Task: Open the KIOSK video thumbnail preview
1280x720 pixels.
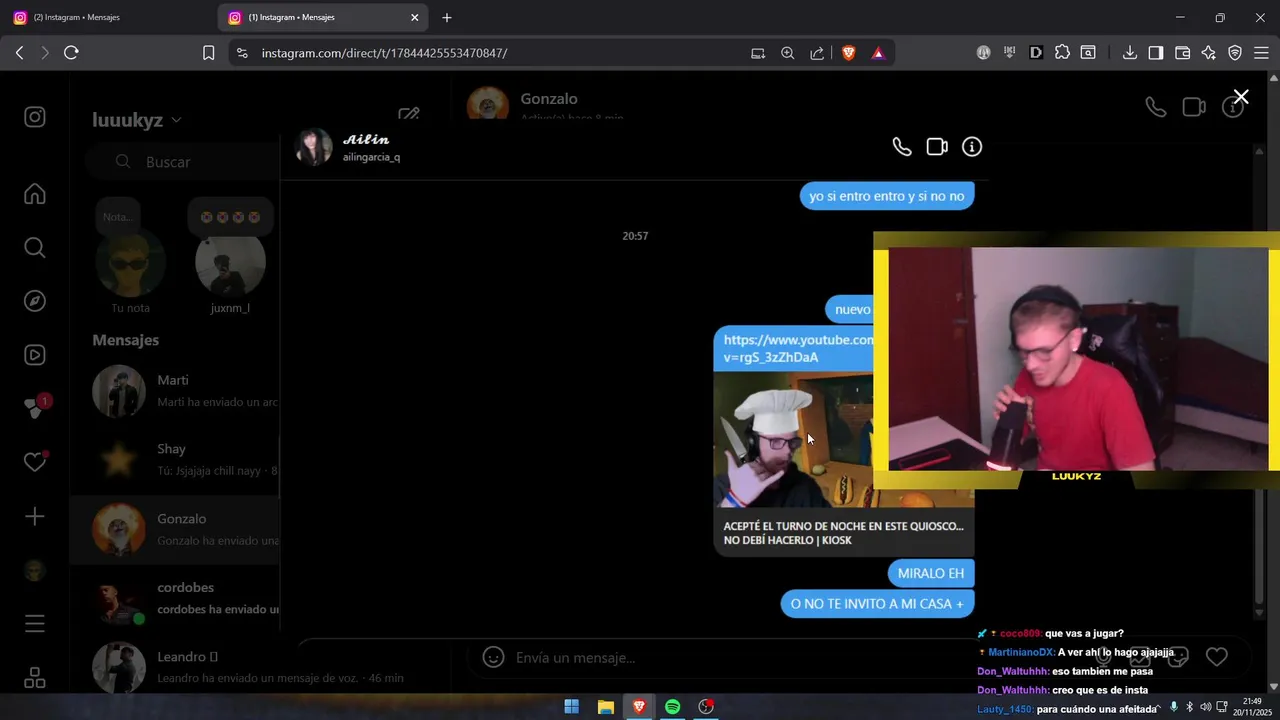Action: tap(793, 440)
